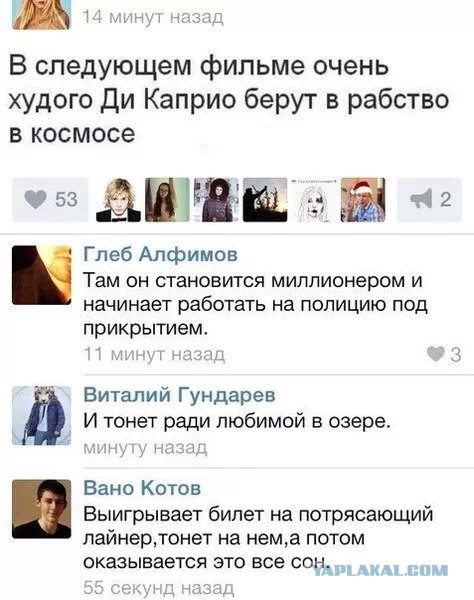Screen dimensions: 474x600
Task: Like Глеб Алфимов's comment heart icon
Action: click(436, 354)
